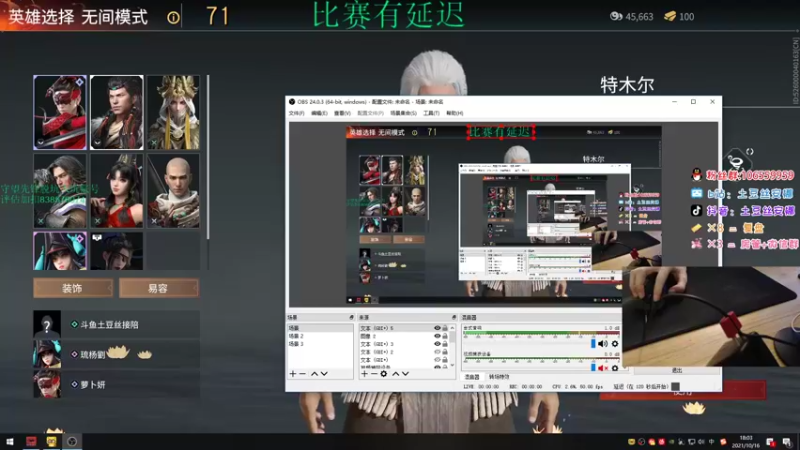Open the 场景集合(S) menu in OBS
Image resolution: width=800 pixels, height=450 pixels.
[x=403, y=113]
